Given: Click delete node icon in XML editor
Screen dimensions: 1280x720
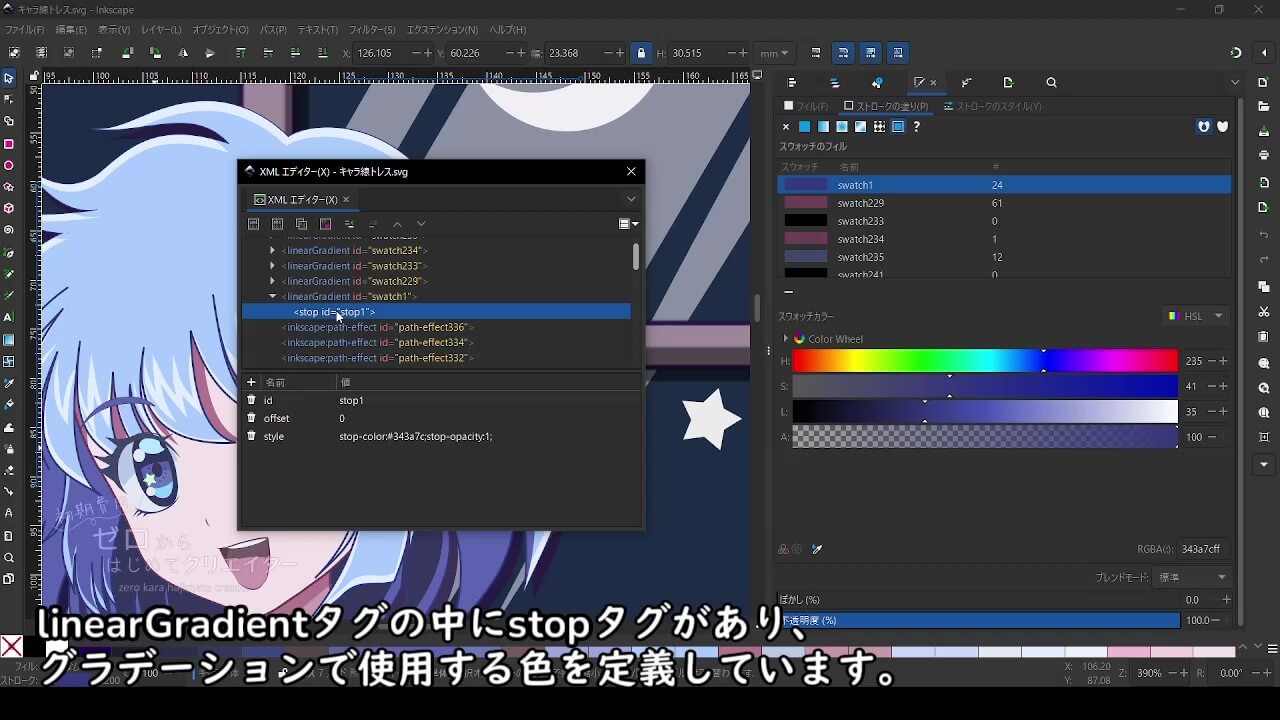Looking at the screenshot, I should [325, 224].
